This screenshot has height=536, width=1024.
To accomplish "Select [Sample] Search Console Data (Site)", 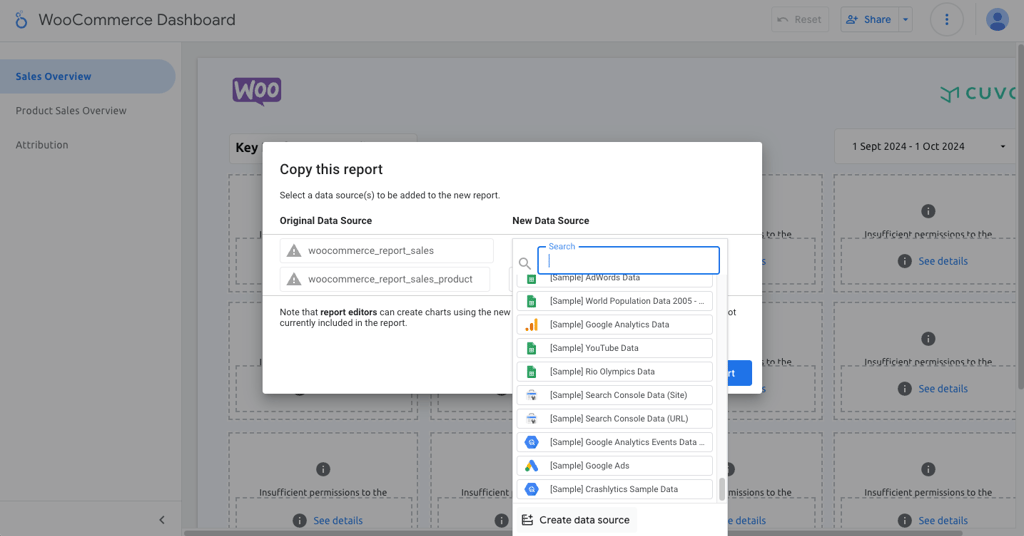I will pyautogui.click(x=615, y=395).
